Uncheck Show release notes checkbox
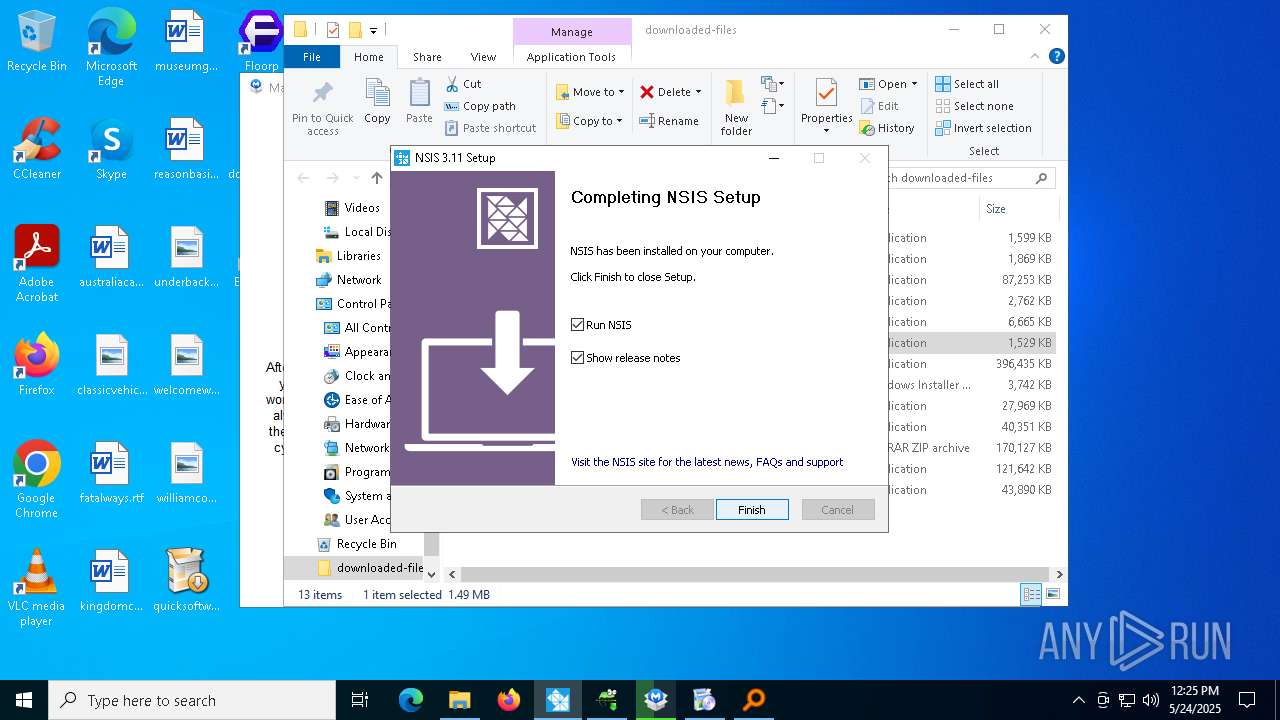The image size is (1280, 720). [577, 358]
